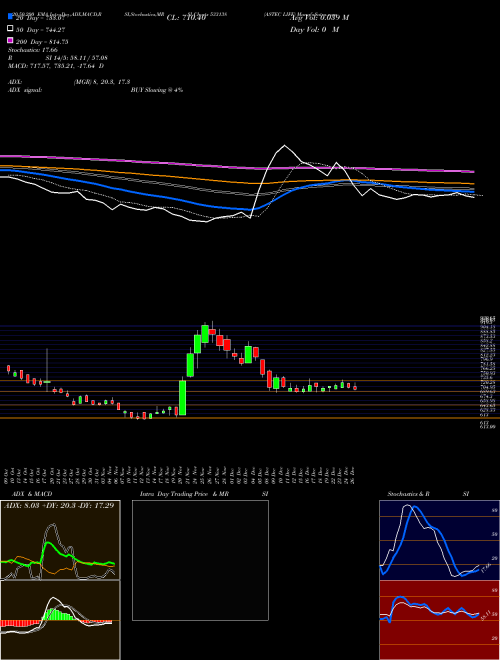
Task: Click the '(MGR) 8, 20.3, 17.3' values
Action: 102,82
